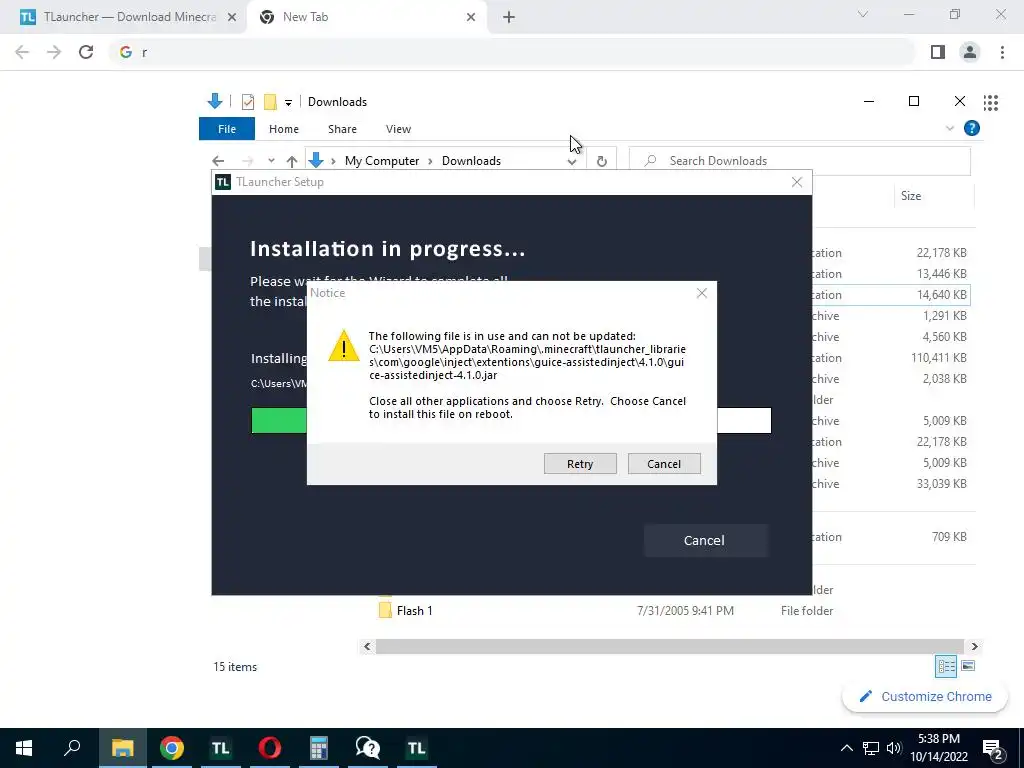Open the Chrome profile icon
Screen dimensions: 1024x768
(970, 52)
